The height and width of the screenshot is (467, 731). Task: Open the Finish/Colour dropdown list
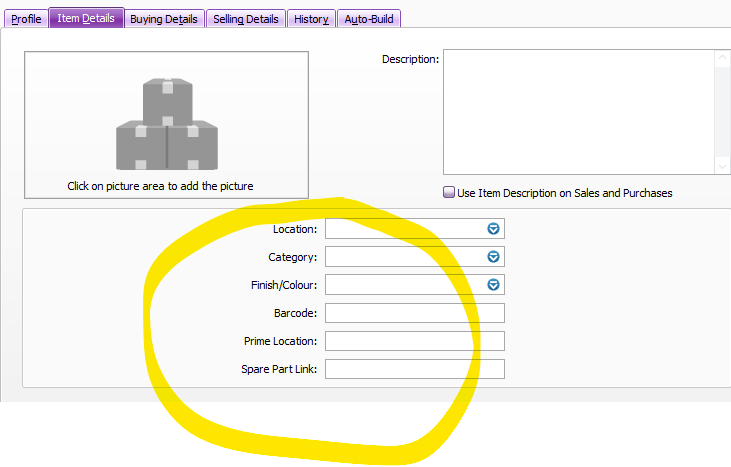[x=493, y=285]
